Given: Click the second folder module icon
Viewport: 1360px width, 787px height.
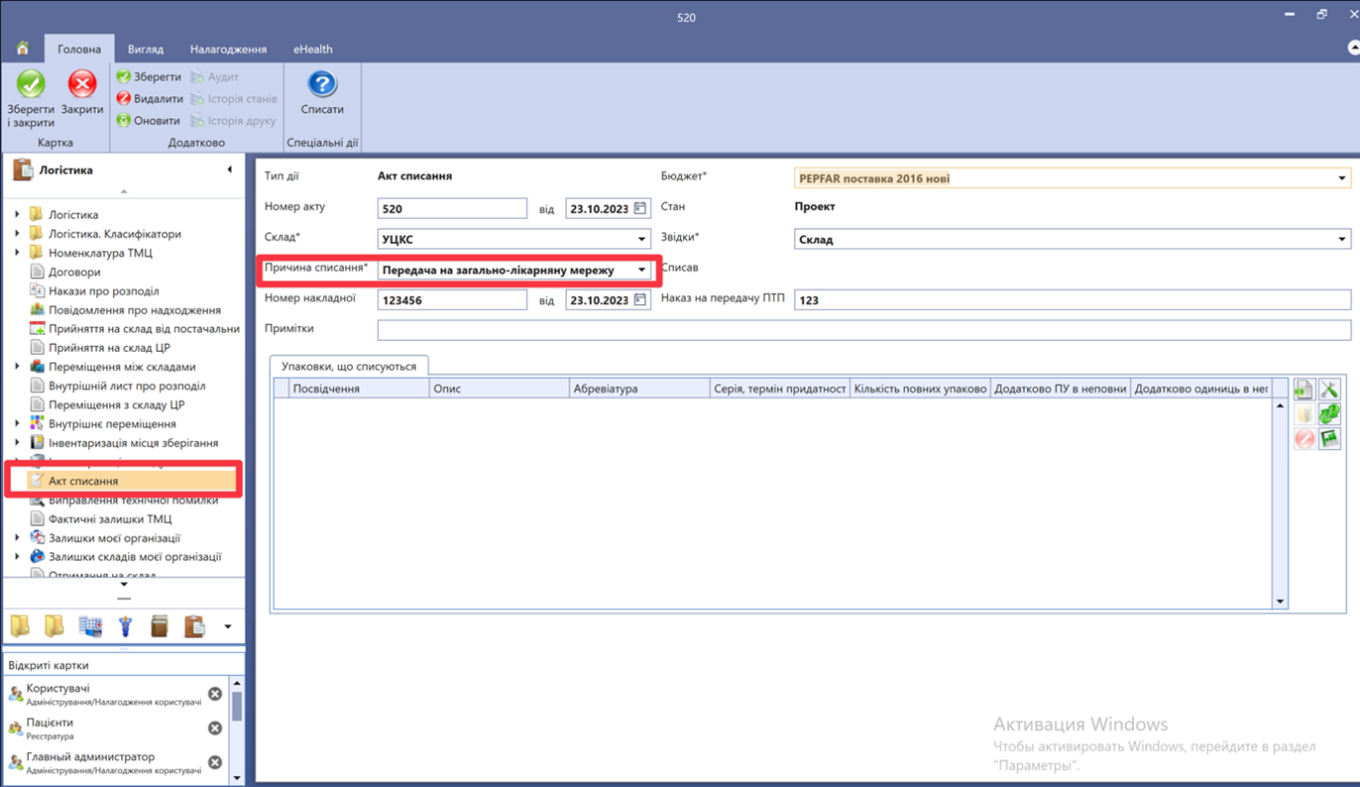Looking at the screenshot, I should point(55,627).
